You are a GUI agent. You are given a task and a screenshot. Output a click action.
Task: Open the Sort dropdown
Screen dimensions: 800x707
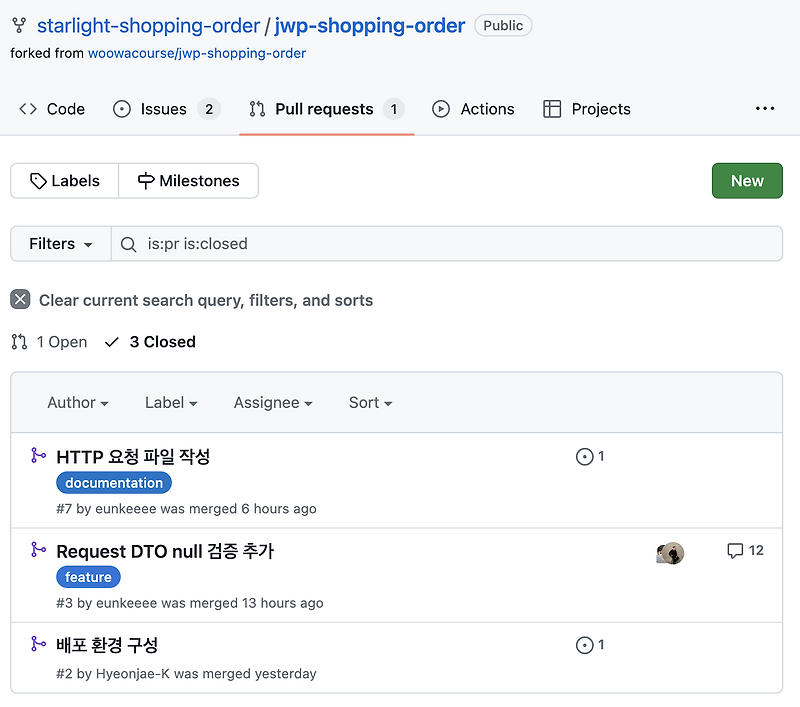point(369,402)
